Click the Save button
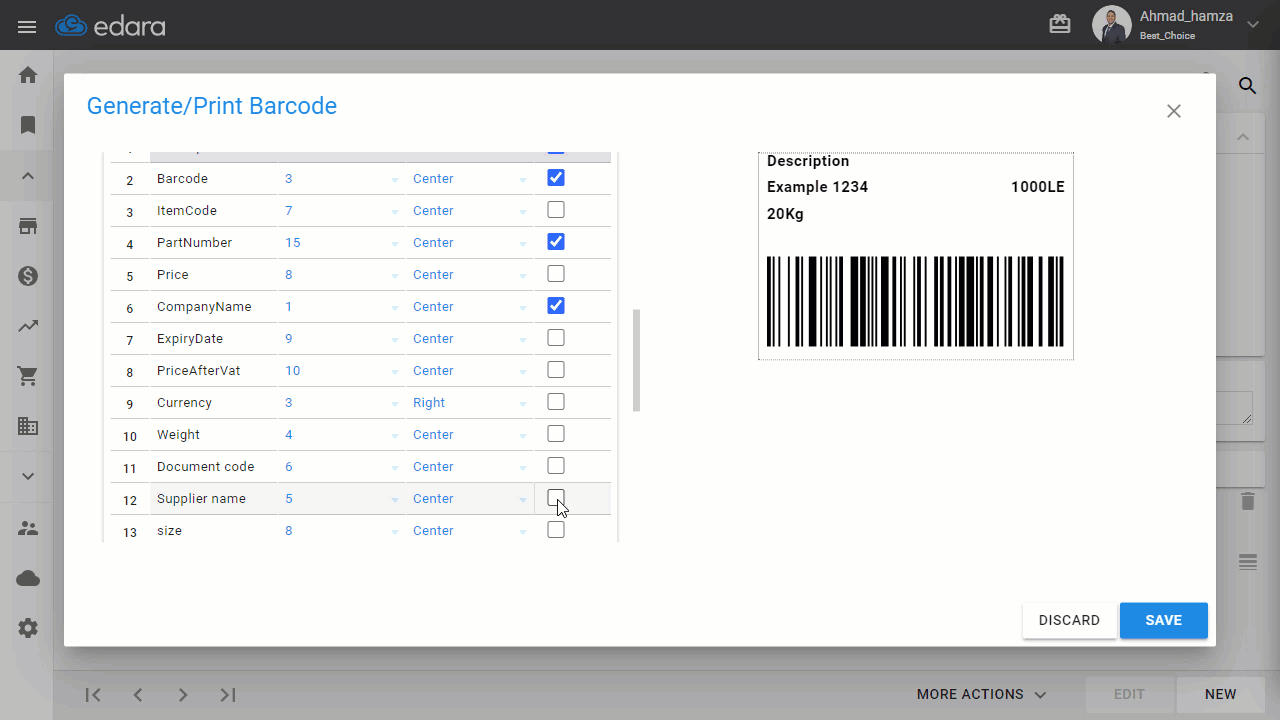 (1164, 620)
